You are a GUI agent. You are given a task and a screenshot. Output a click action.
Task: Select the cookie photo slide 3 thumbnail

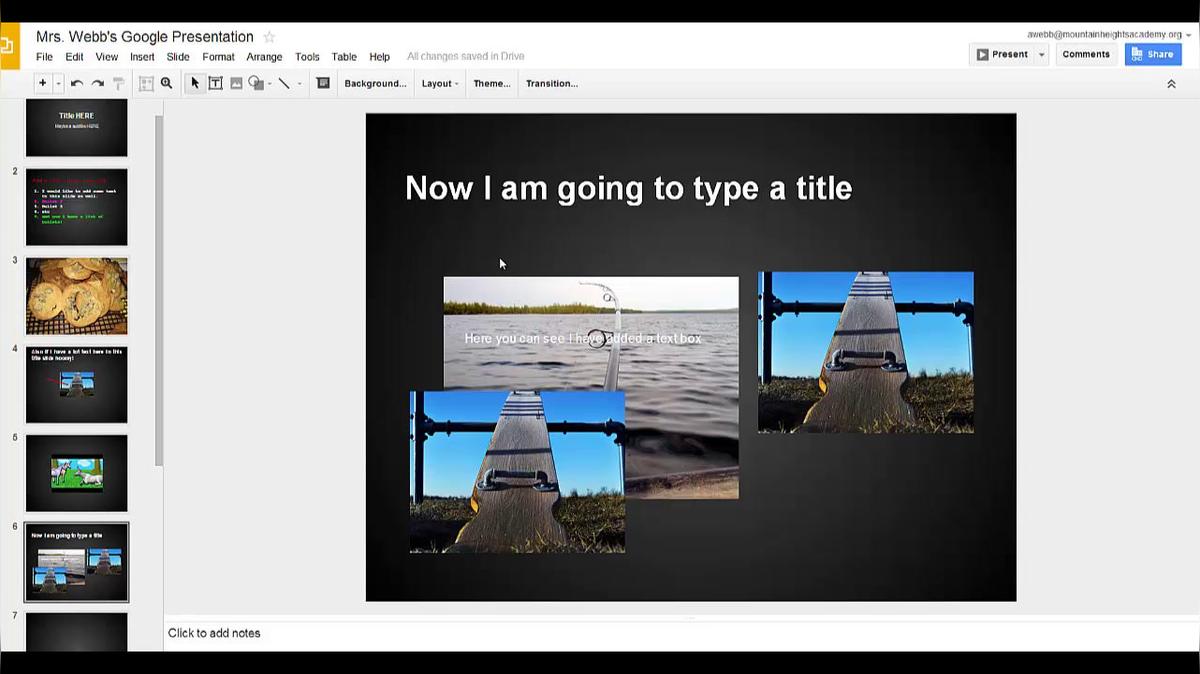point(77,296)
